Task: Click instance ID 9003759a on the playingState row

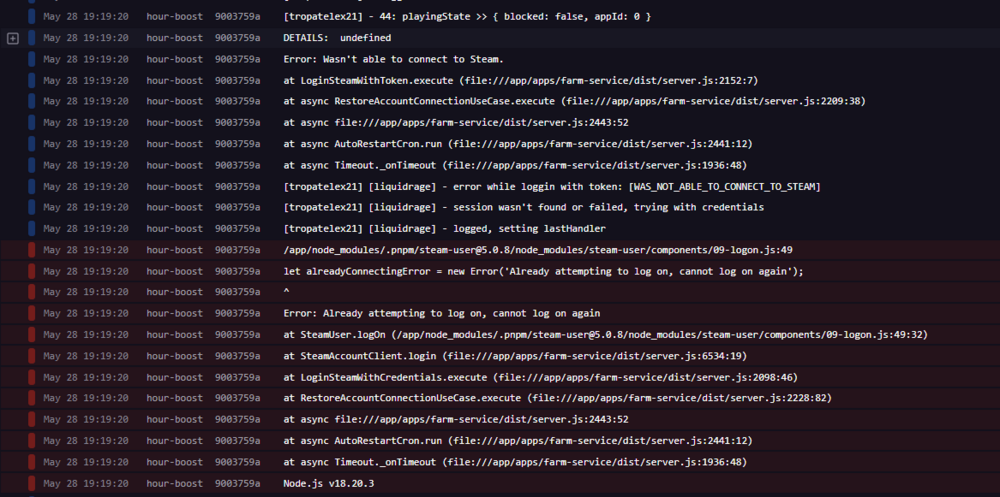Action: pos(237,17)
